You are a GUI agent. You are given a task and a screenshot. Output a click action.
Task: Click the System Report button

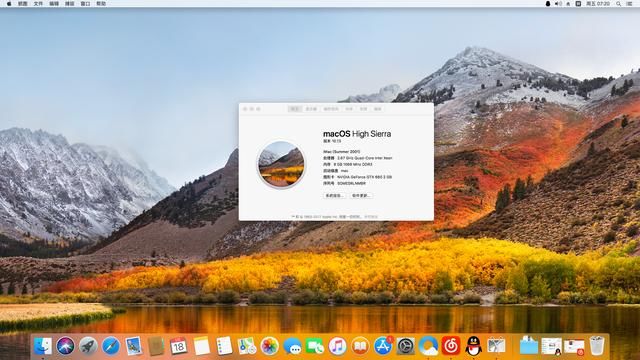[x=335, y=196]
